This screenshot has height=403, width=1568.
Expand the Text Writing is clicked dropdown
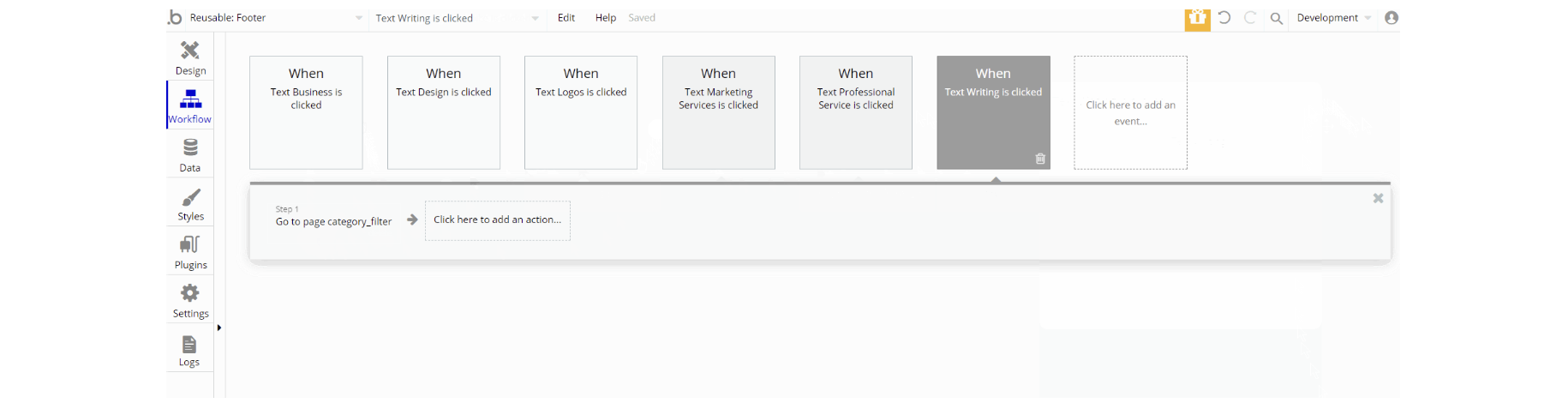(x=535, y=18)
